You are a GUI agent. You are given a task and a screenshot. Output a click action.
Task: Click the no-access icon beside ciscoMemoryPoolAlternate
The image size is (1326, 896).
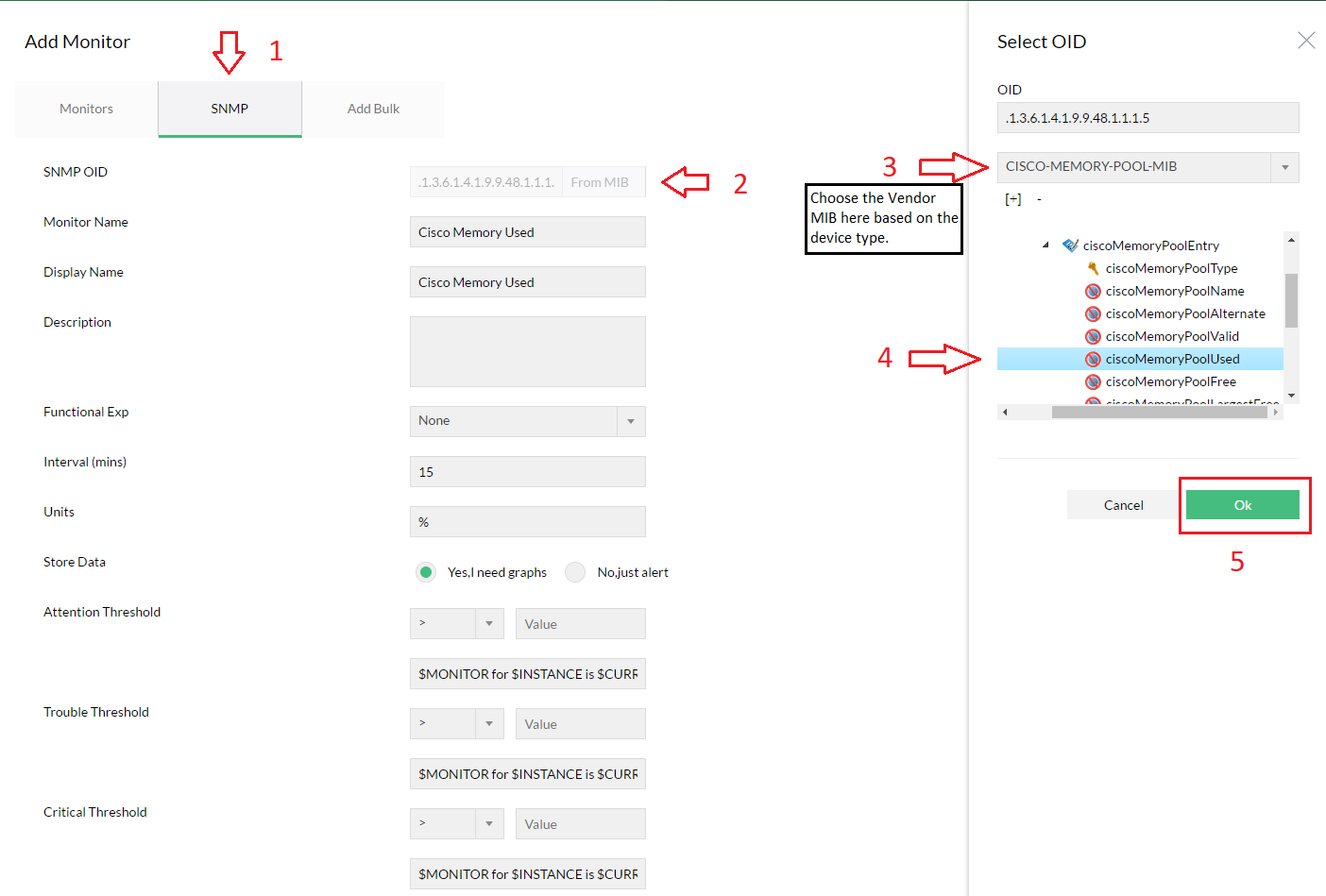click(x=1093, y=313)
